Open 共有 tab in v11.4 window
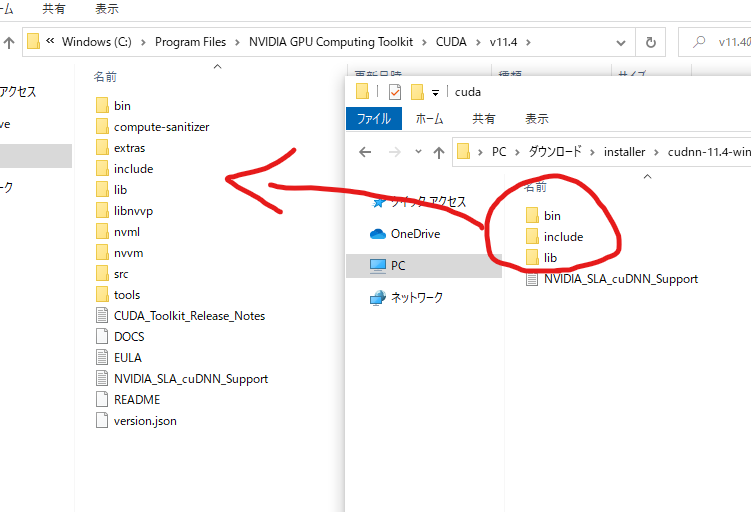The height and width of the screenshot is (512, 751). pos(53,9)
